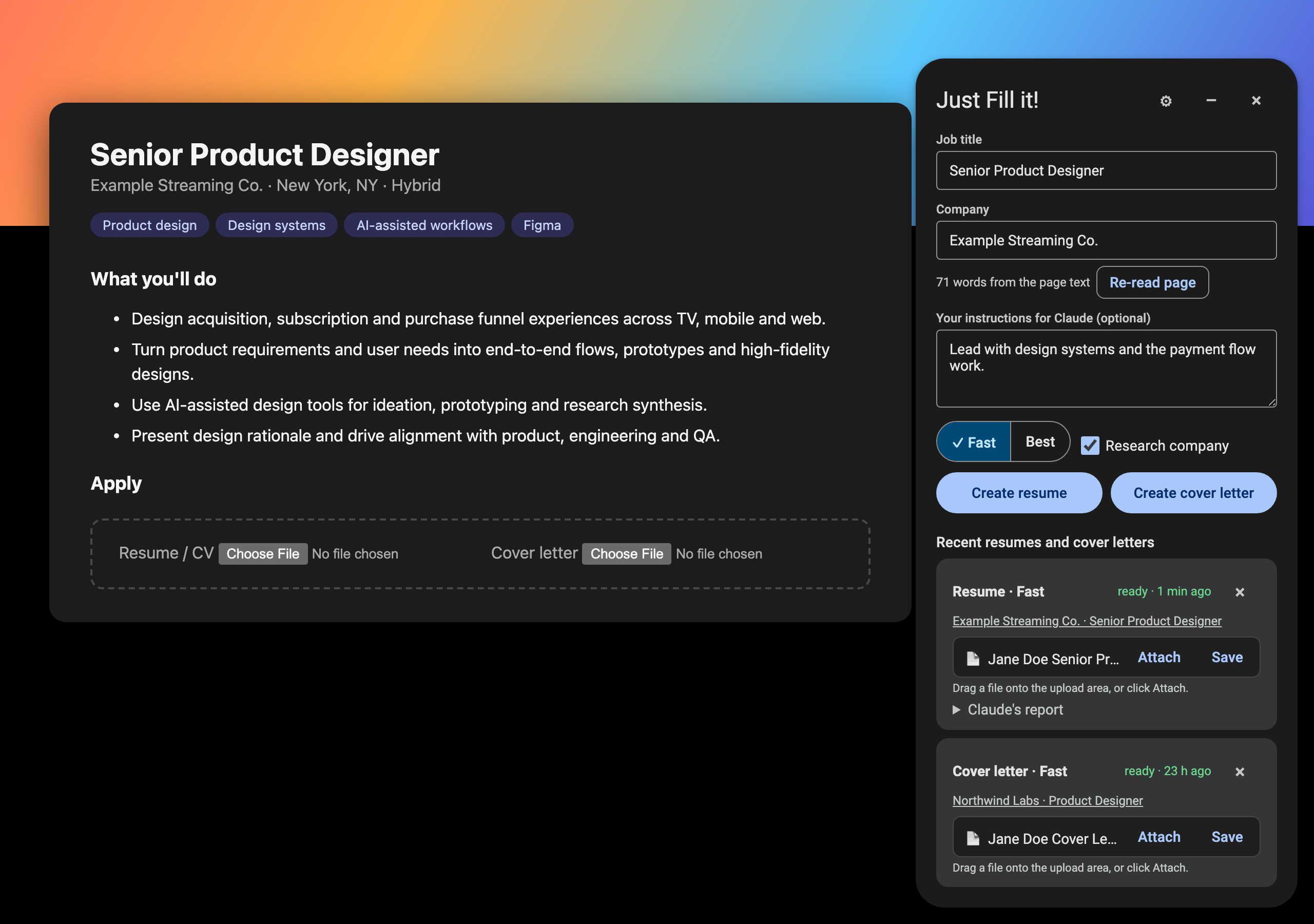The height and width of the screenshot is (924, 1314).
Task: Click the 'What you'll do' heading
Action: [x=153, y=279]
